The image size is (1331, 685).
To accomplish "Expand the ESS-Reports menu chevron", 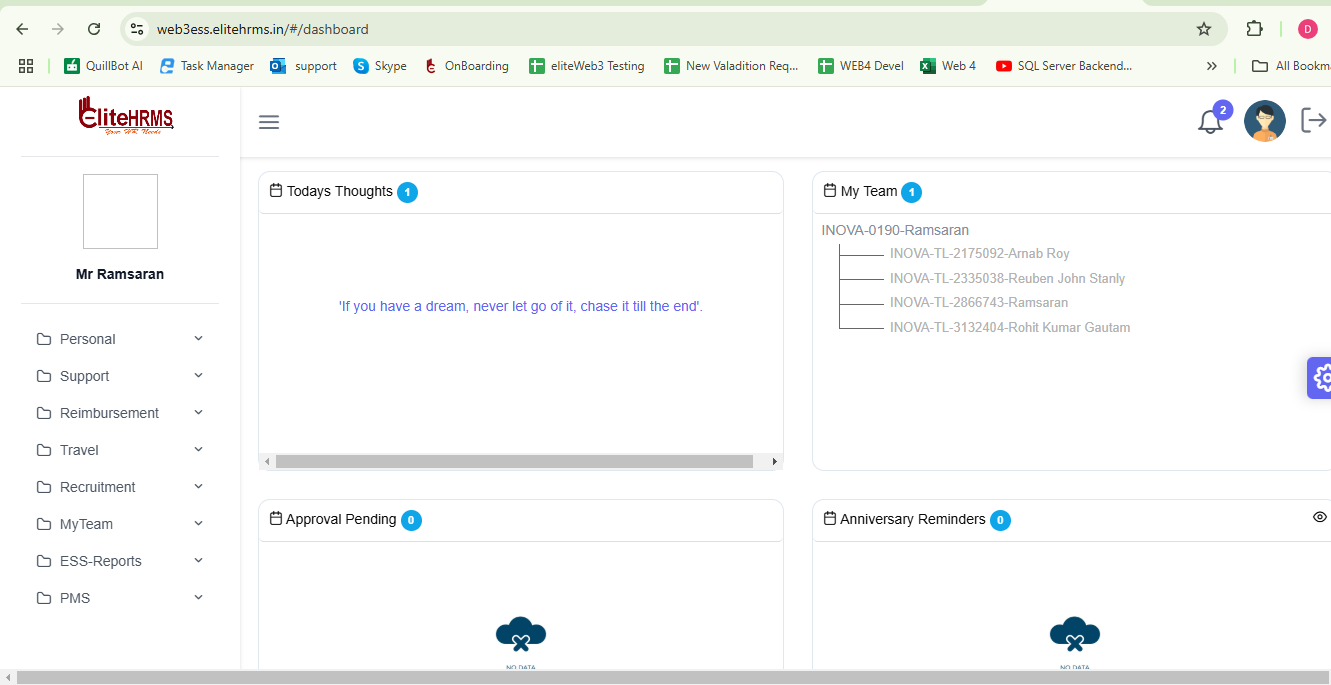I will coord(198,561).
